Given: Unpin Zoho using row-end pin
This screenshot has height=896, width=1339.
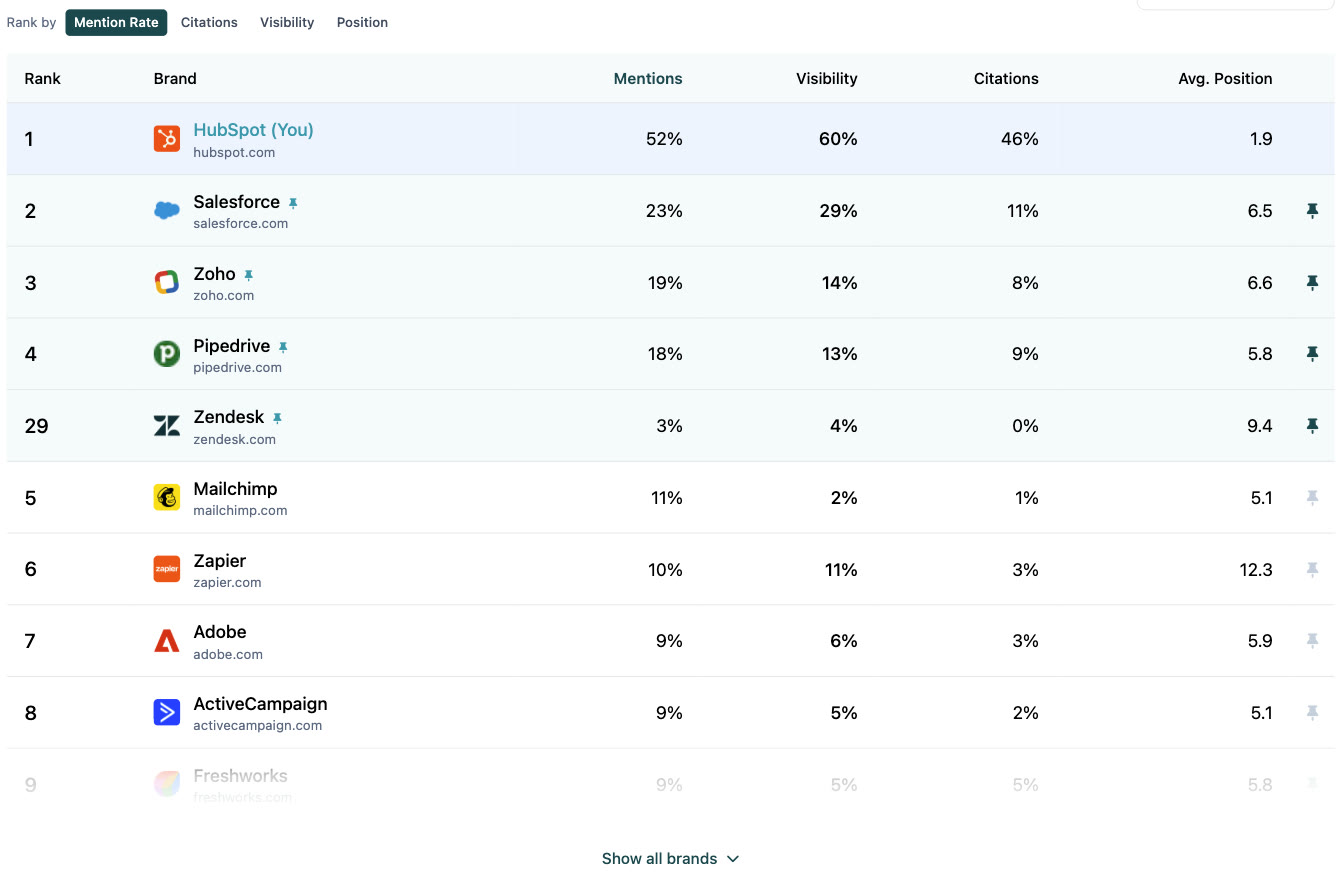Looking at the screenshot, I should tap(1313, 283).
